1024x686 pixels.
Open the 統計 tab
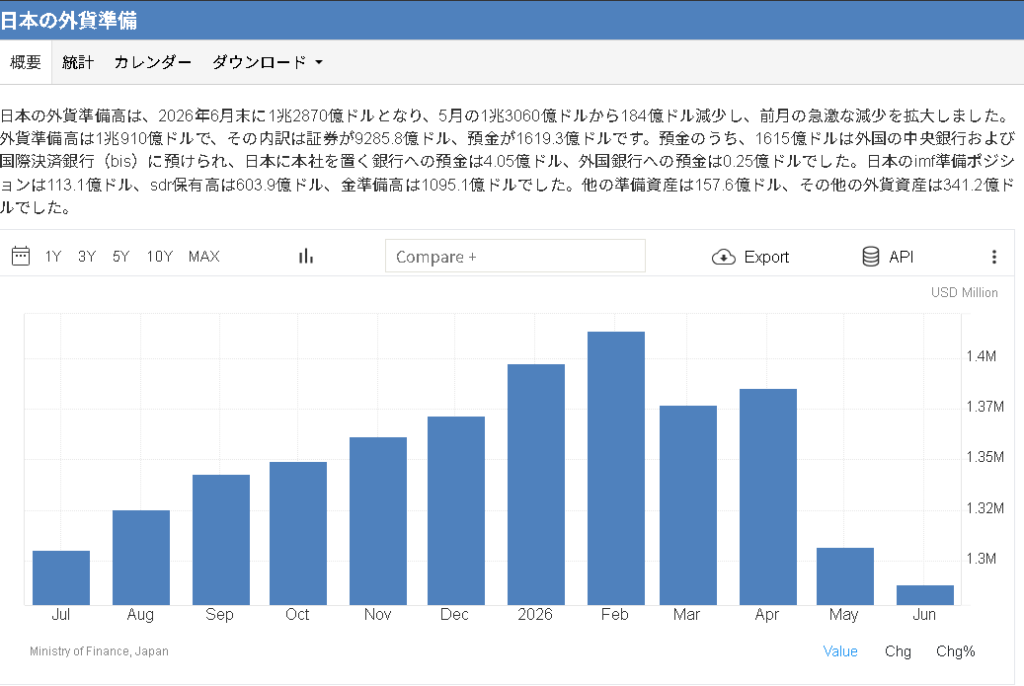tap(78, 62)
